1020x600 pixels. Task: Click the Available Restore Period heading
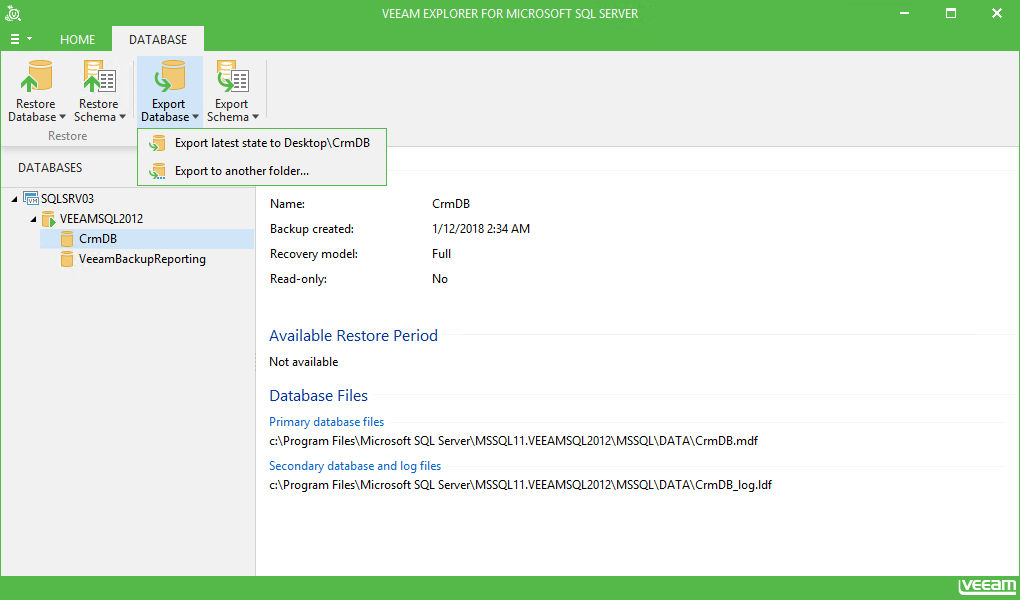coord(353,336)
